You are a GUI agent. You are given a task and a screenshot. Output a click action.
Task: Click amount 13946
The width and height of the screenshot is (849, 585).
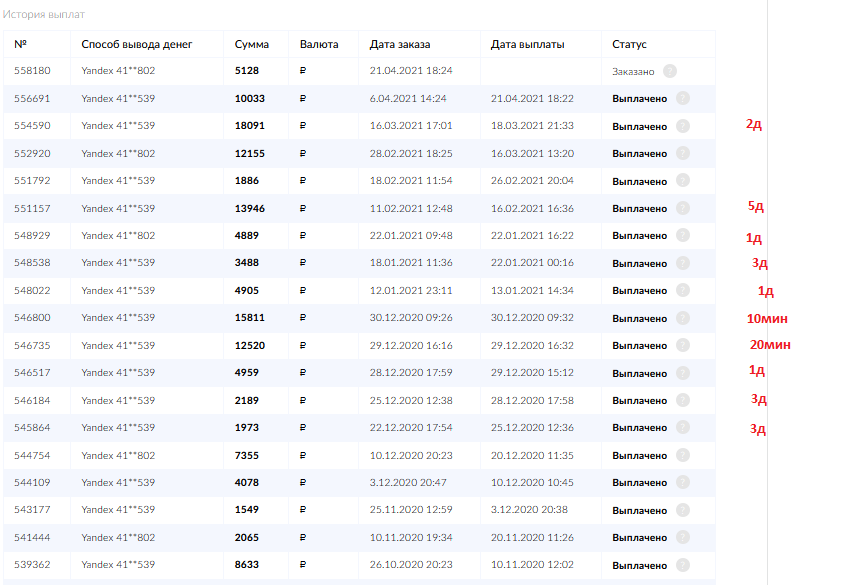pyautogui.click(x=250, y=209)
